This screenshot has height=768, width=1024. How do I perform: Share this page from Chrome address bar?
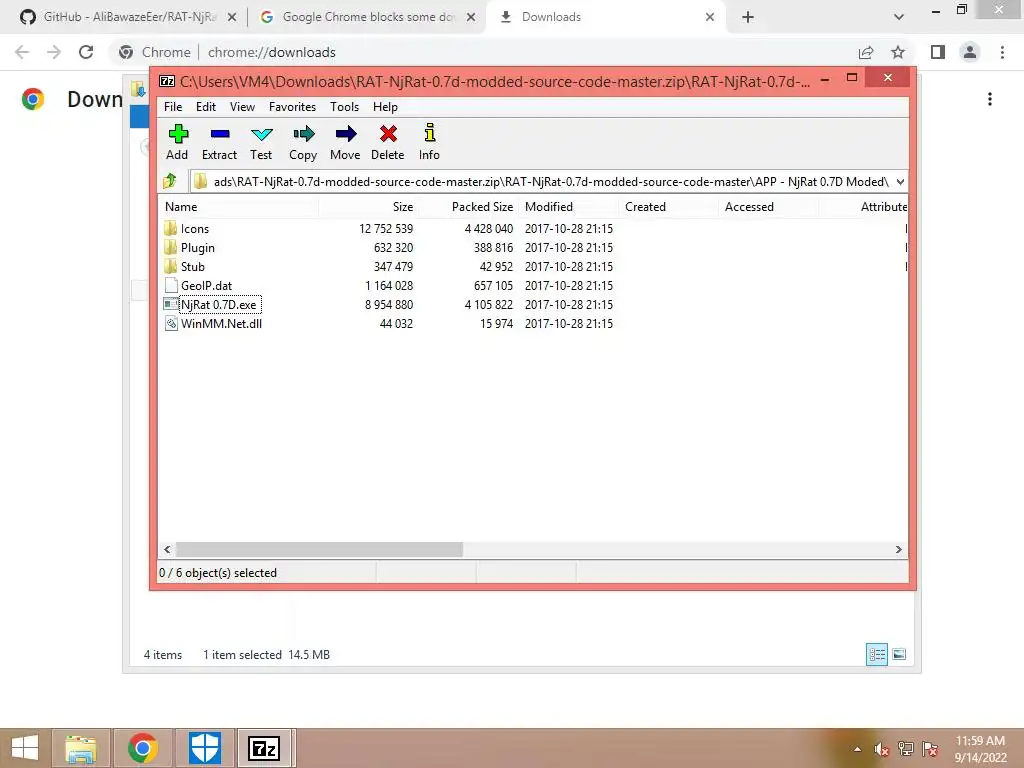tap(866, 52)
